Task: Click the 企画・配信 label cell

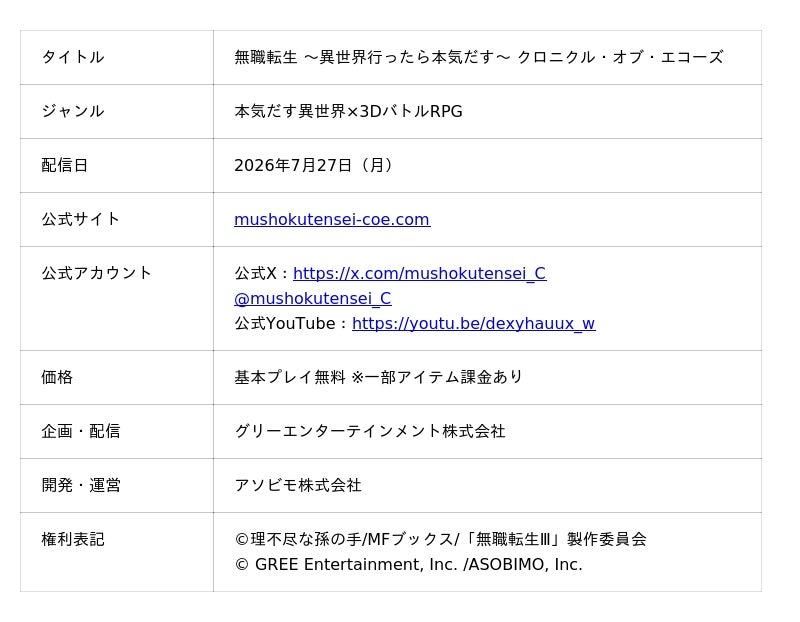Action: [x=117, y=431]
